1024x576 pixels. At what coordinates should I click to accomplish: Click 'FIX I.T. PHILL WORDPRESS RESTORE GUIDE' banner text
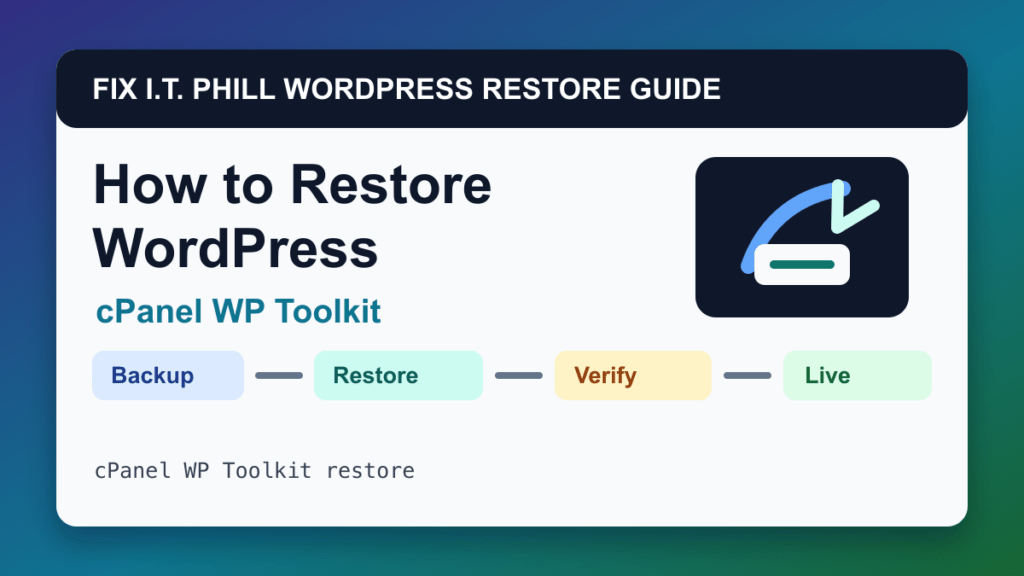point(406,89)
